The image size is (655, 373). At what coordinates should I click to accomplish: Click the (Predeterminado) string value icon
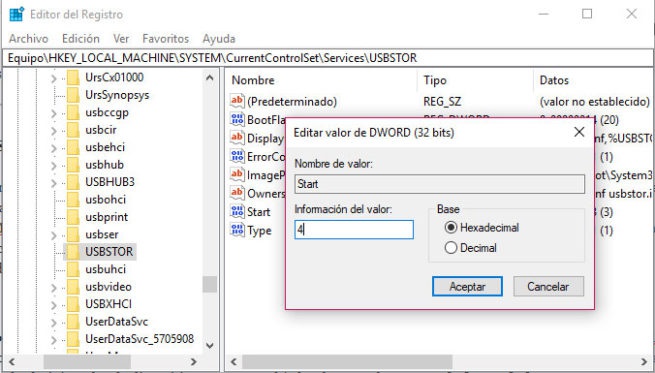coord(237,101)
